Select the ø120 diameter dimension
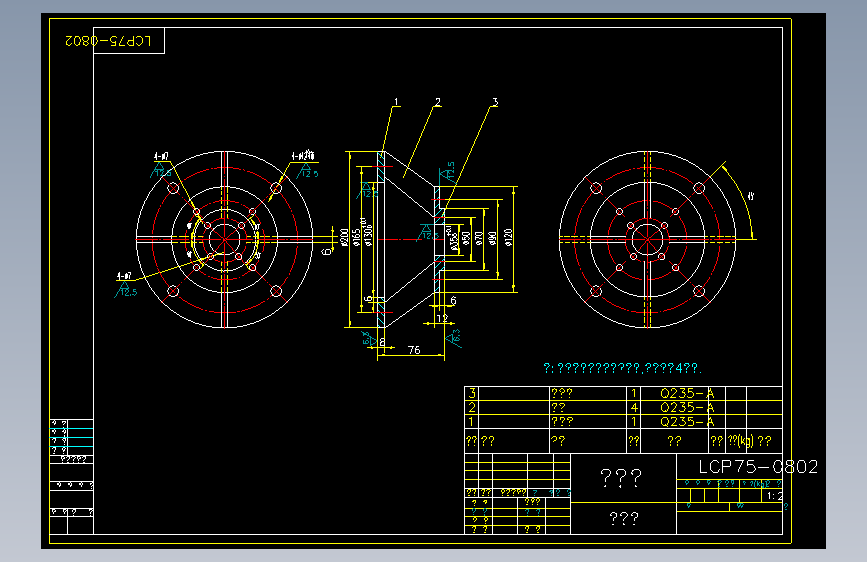Image resolution: width=867 pixels, height=562 pixels. coord(509,237)
